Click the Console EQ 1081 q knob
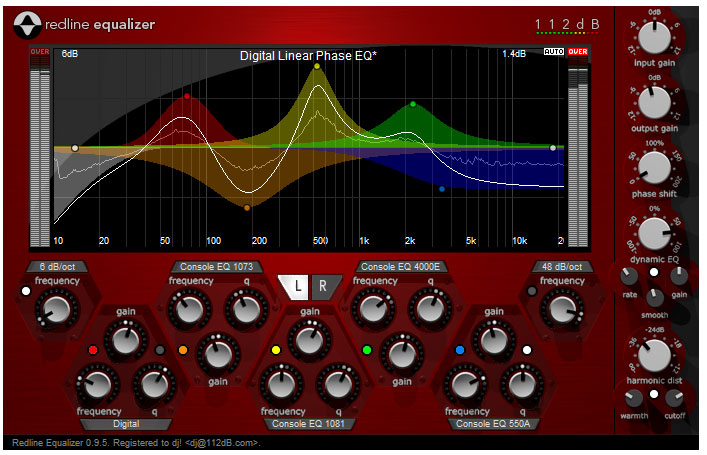Screen dimensions: 707x455 [338, 385]
